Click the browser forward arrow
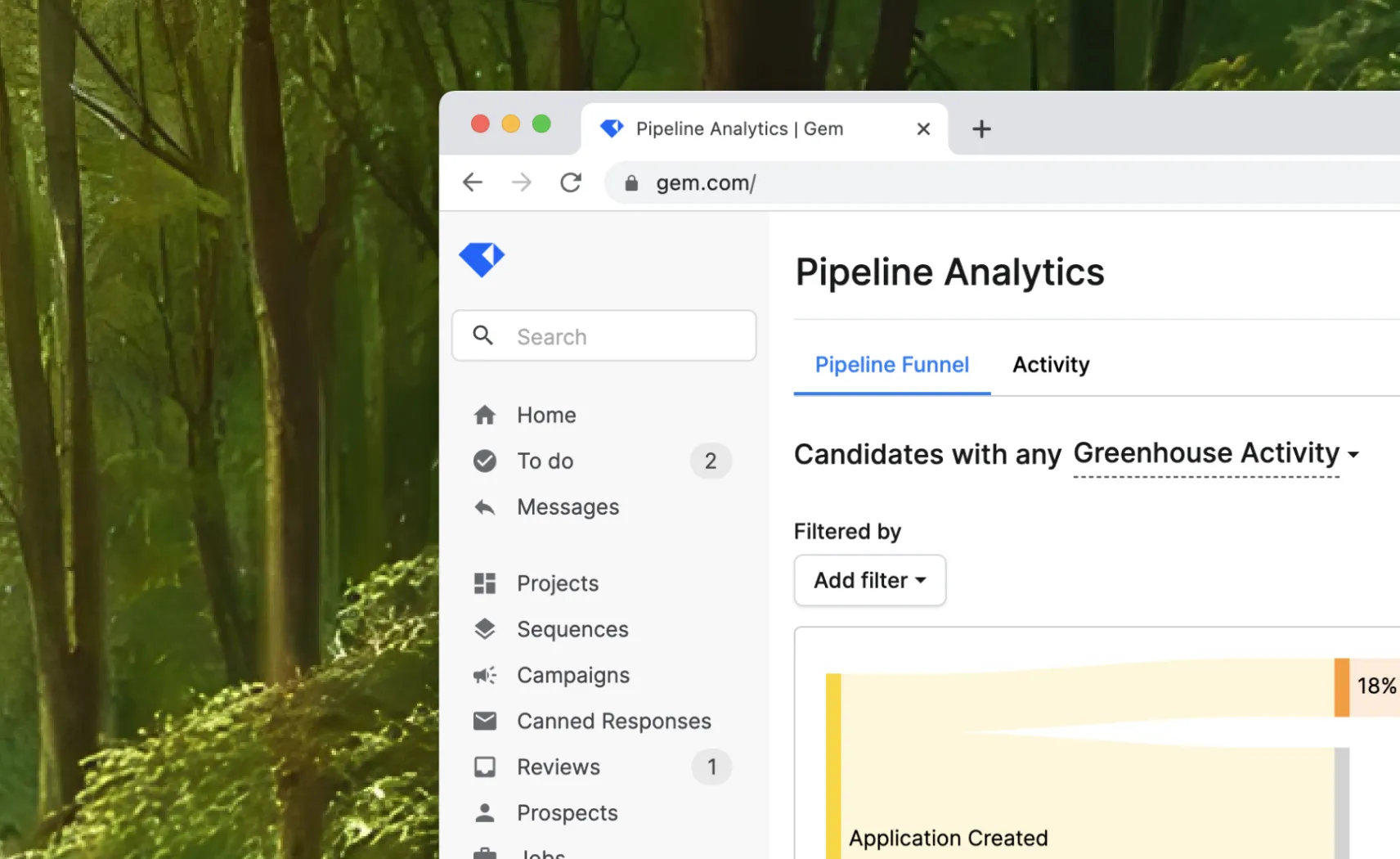The width and height of the screenshot is (1400, 859). (x=522, y=182)
